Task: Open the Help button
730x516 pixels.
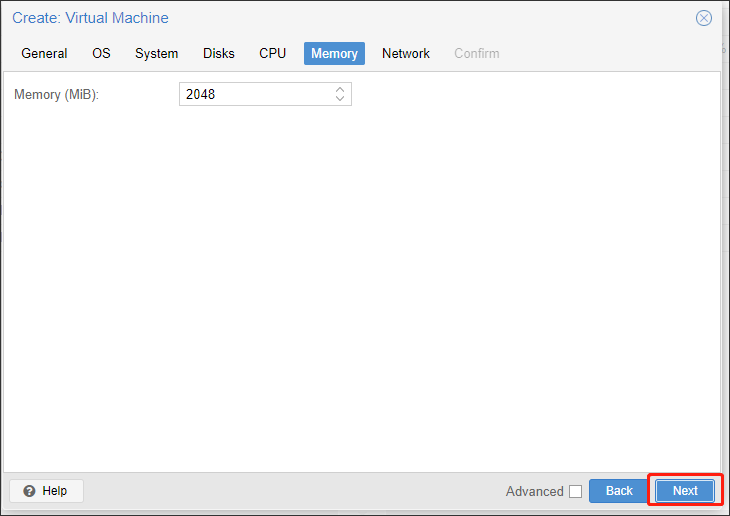Action: click(46, 491)
